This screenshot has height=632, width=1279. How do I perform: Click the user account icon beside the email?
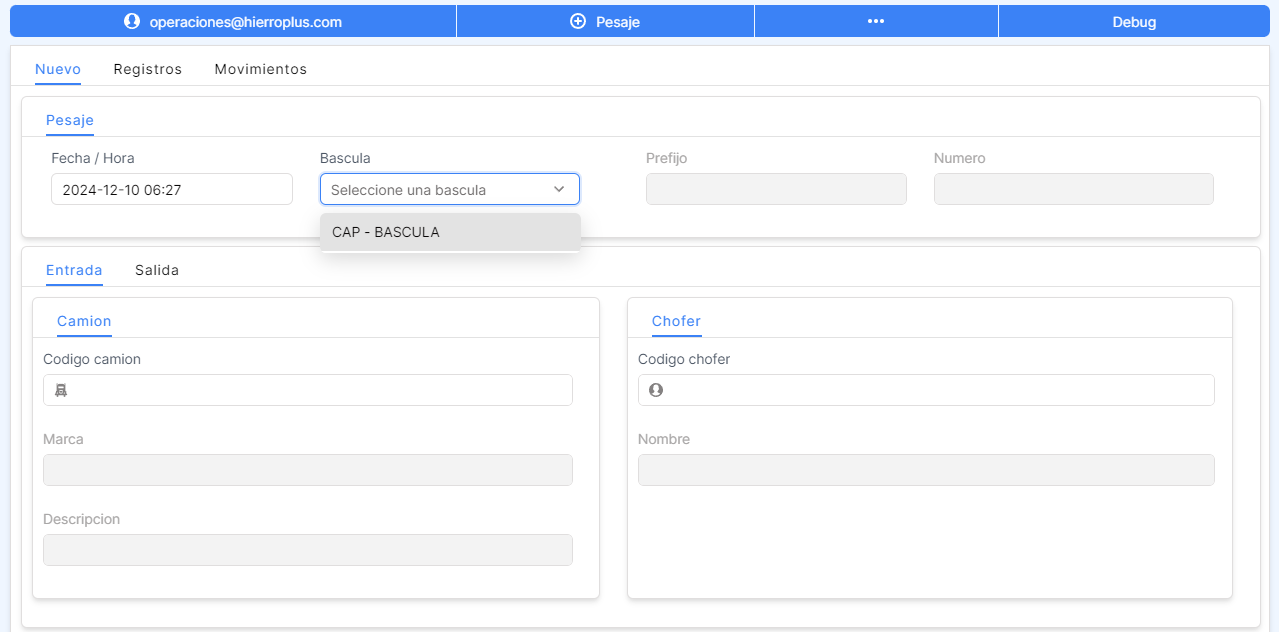(x=131, y=21)
